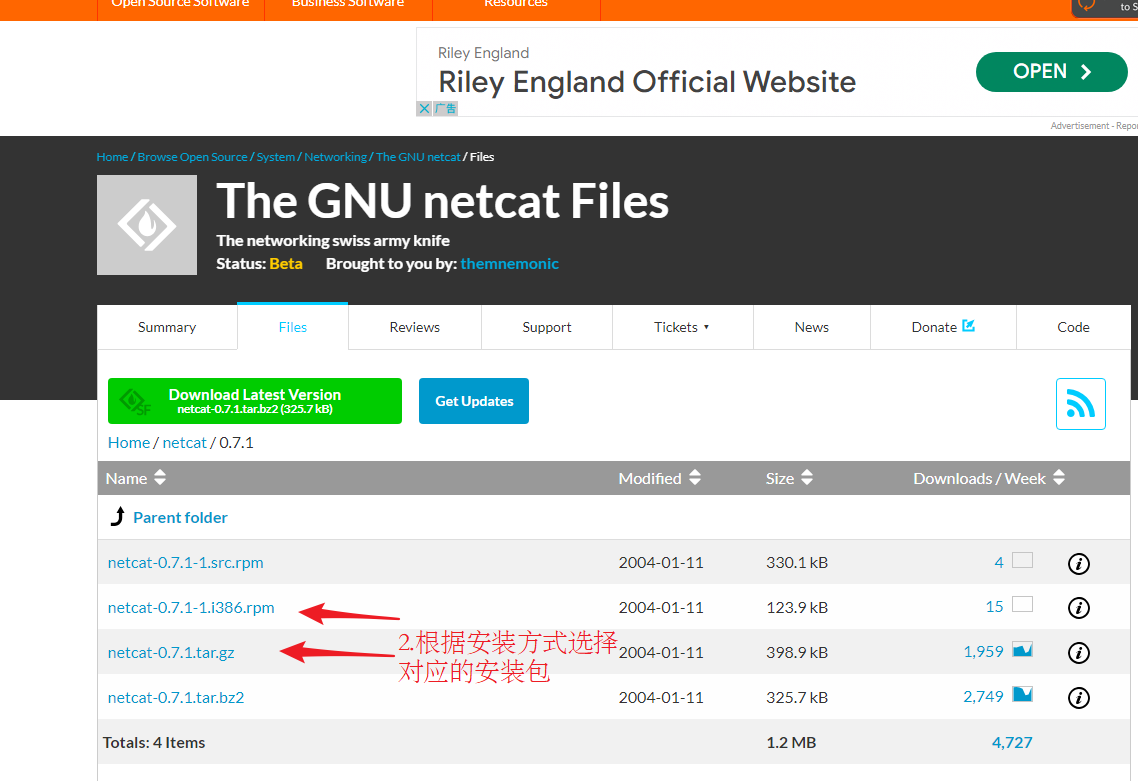Image resolution: width=1138 pixels, height=781 pixels.
Task: Open info icon for netcat-0.7.1-1.src.rpm
Action: tap(1078, 564)
